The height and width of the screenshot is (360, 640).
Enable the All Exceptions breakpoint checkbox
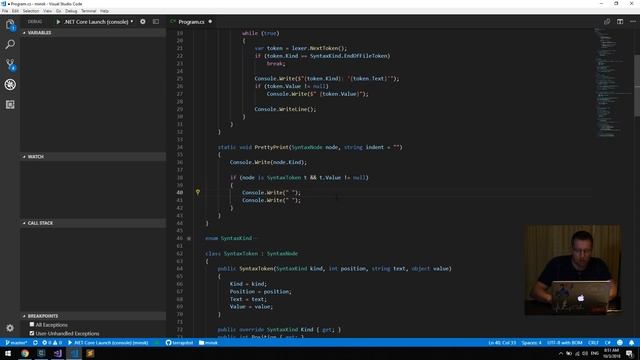tap(32, 324)
